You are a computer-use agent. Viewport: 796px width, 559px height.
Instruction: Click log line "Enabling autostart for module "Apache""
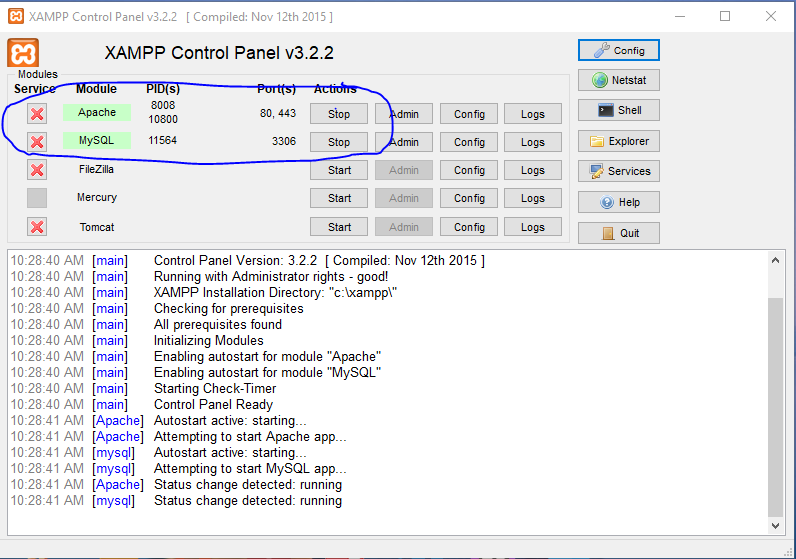click(268, 356)
